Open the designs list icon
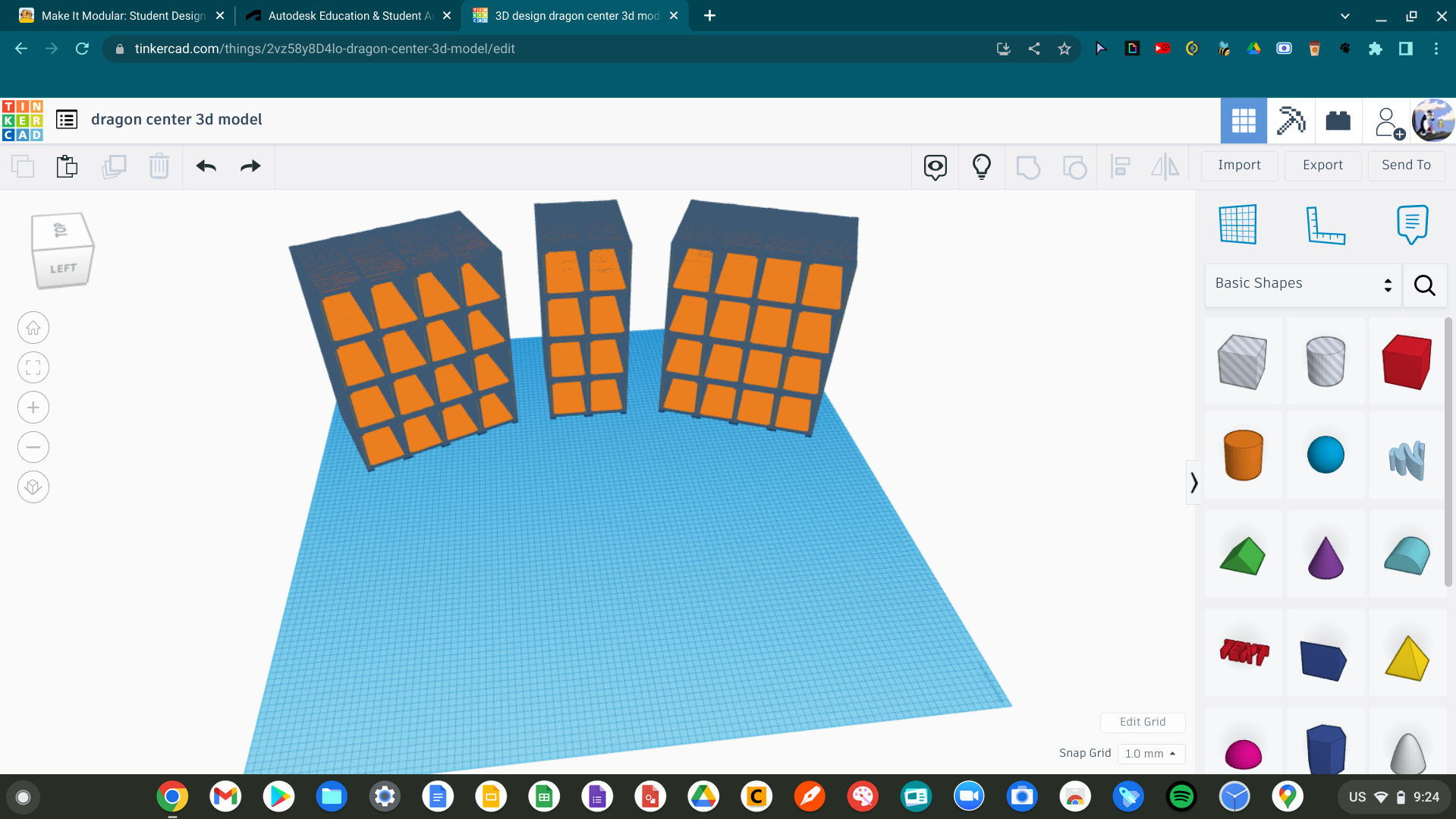The height and width of the screenshot is (819, 1456). click(x=67, y=119)
